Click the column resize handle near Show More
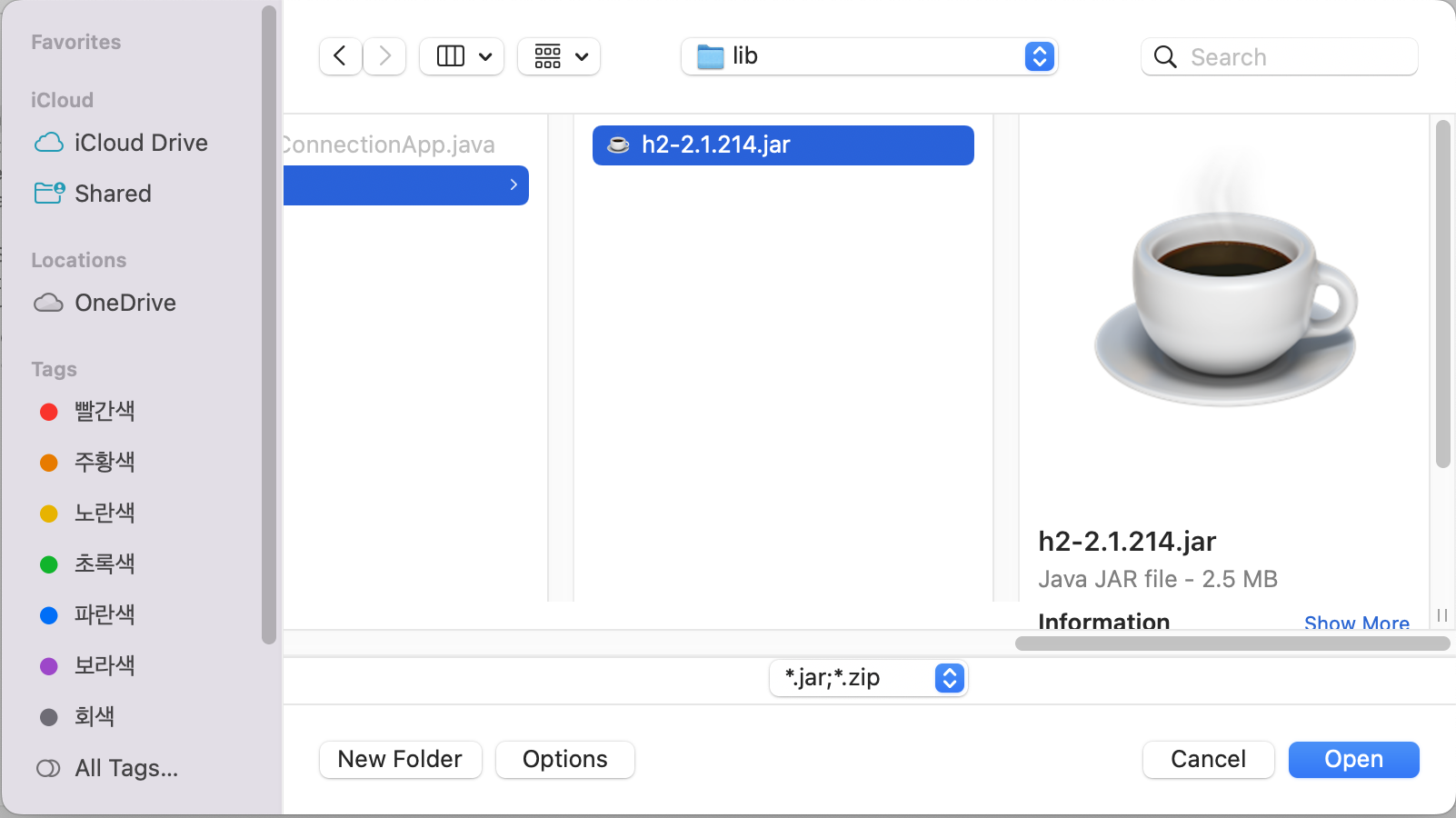1456x818 pixels. [1442, 615]
